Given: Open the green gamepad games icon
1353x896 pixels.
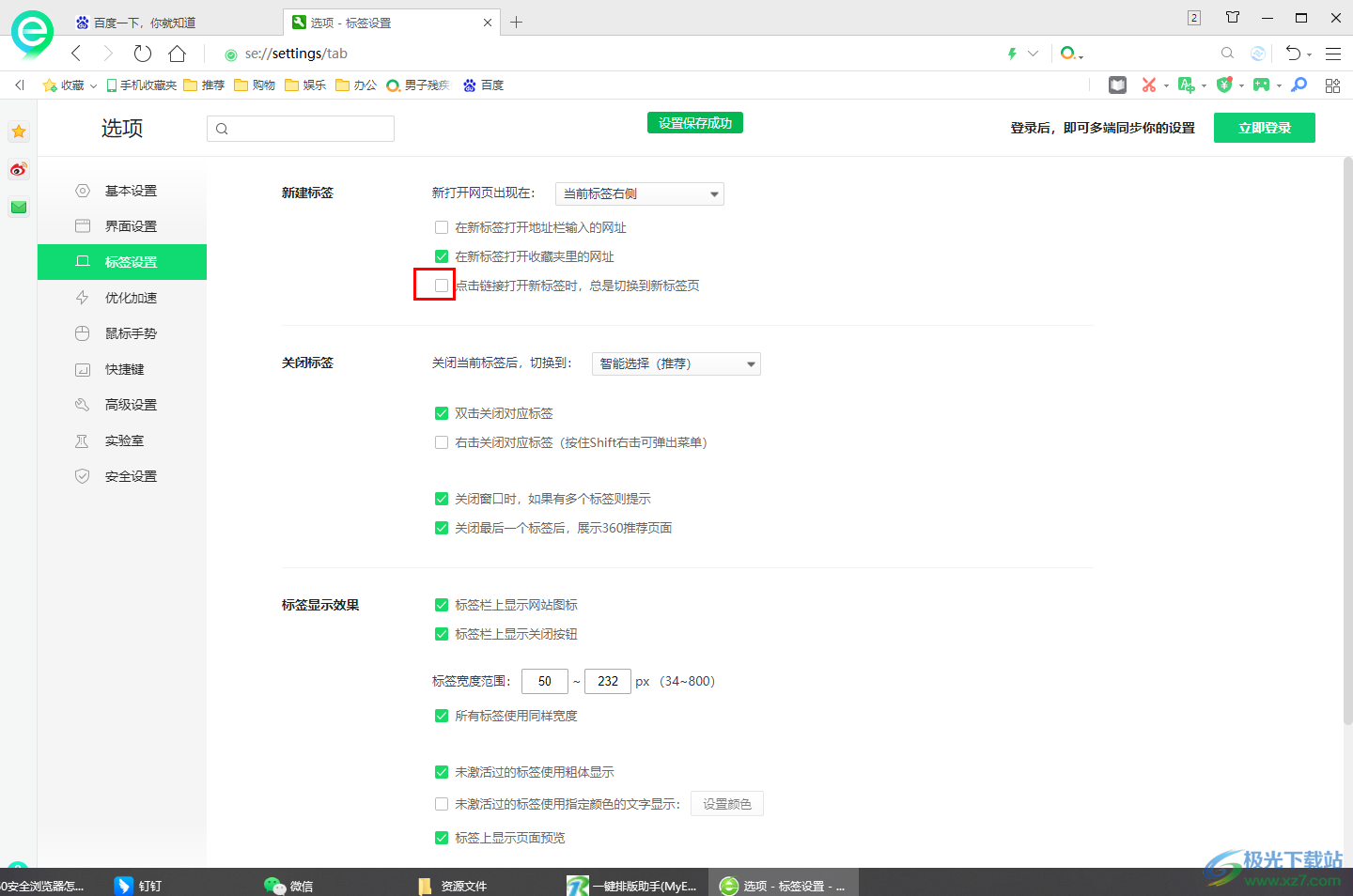Looking at the screenshot, I should (1261, 85).
